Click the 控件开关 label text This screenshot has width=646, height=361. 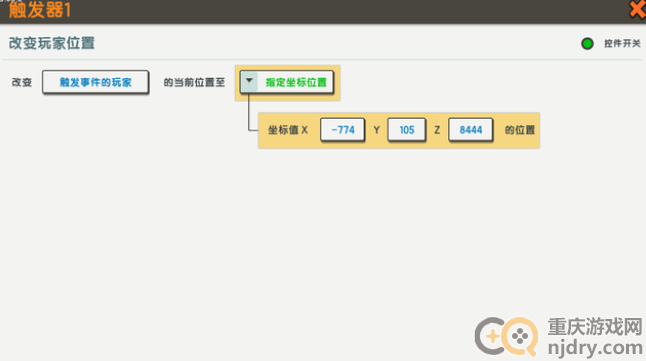(622, 43)
